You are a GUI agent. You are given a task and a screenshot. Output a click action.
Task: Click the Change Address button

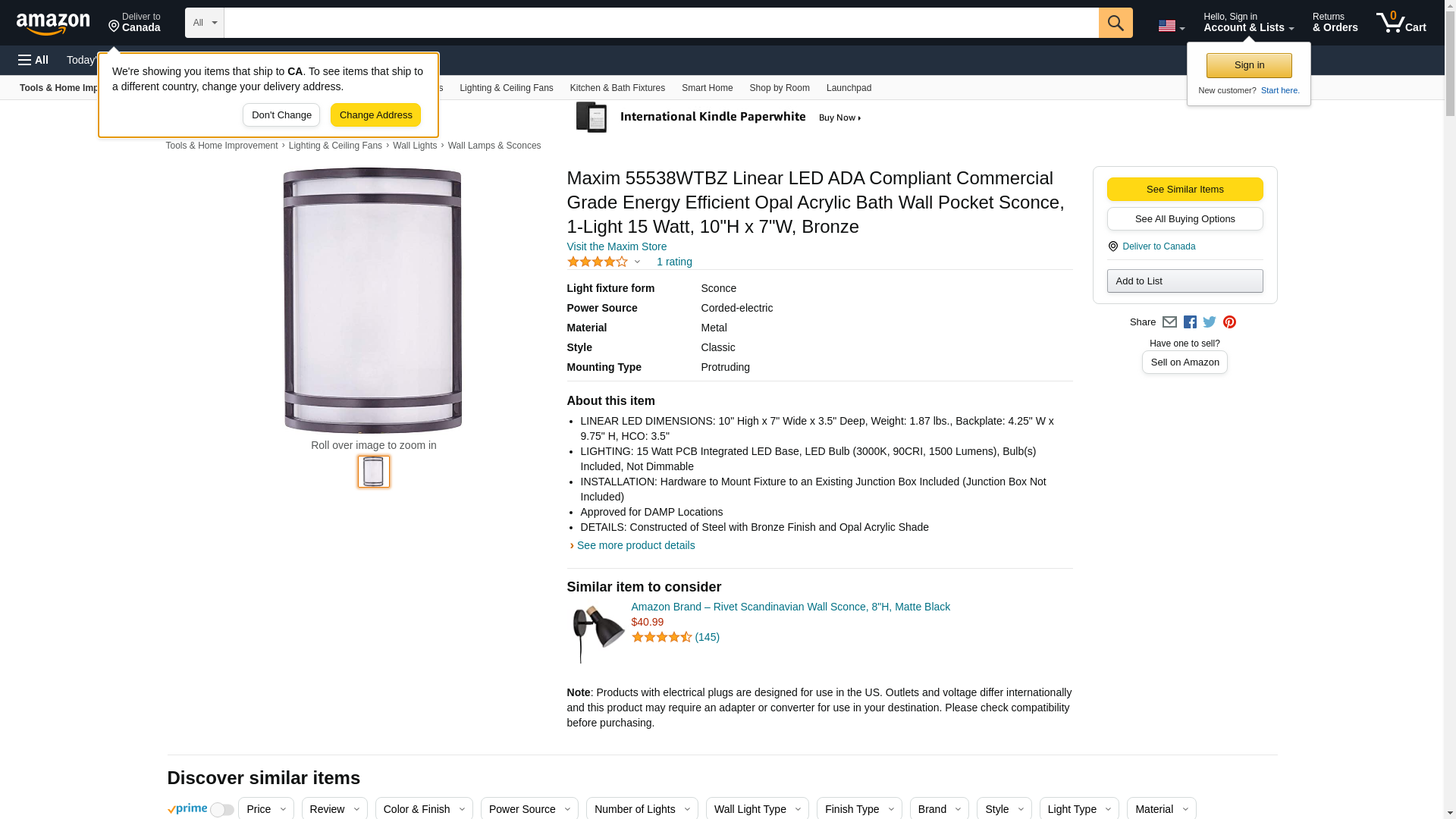[375, 115]
